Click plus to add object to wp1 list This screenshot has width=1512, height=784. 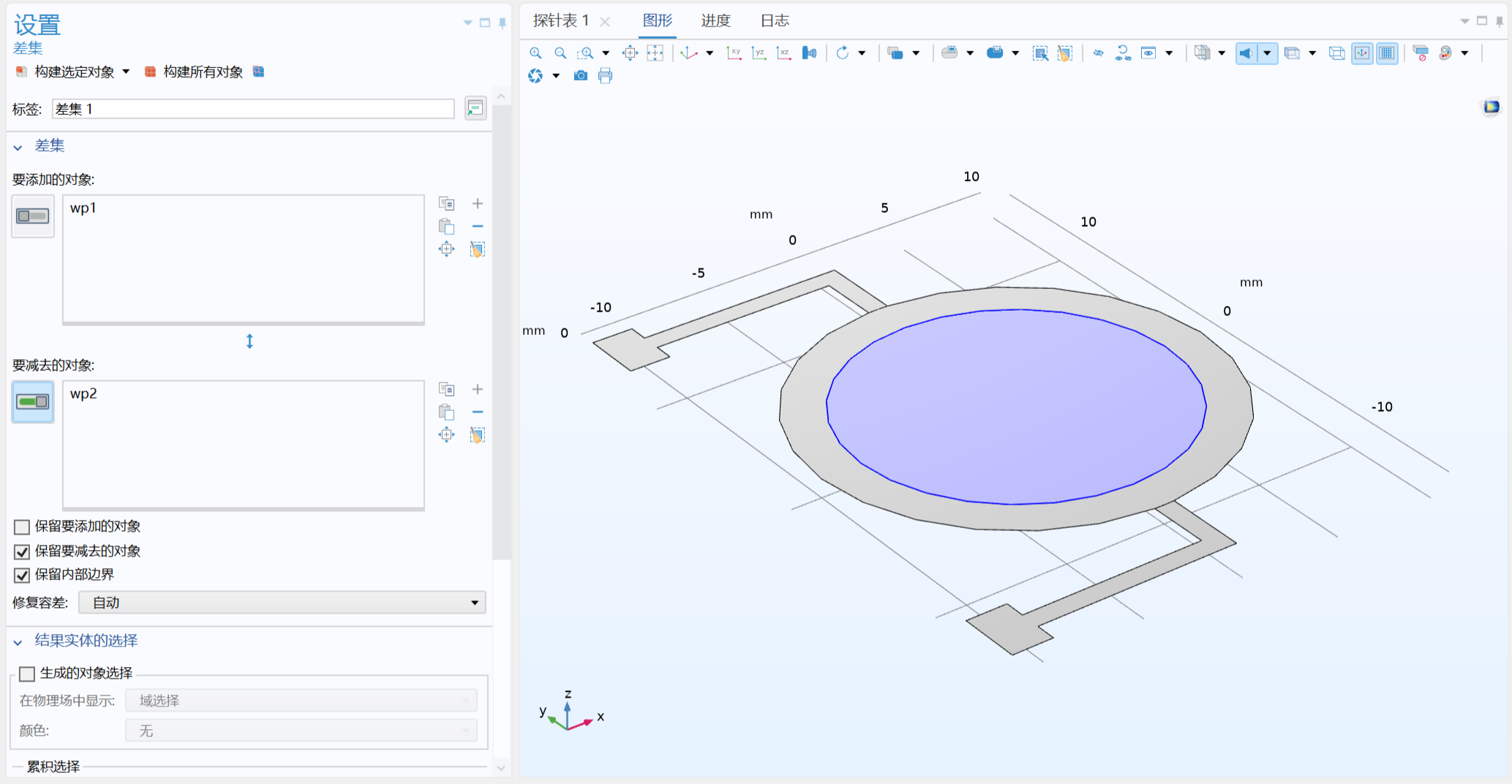tap(478, 203)
